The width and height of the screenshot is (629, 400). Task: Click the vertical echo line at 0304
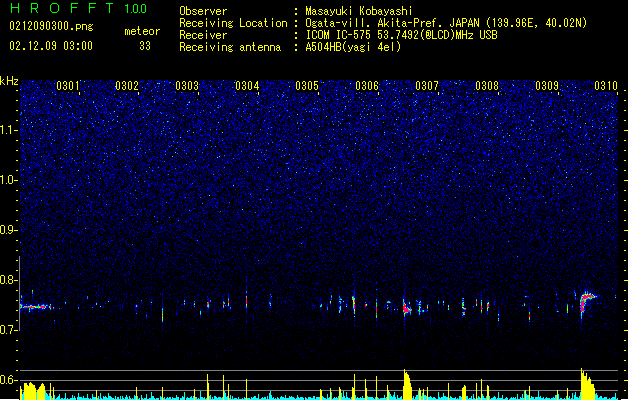click(x=246, y=302)
